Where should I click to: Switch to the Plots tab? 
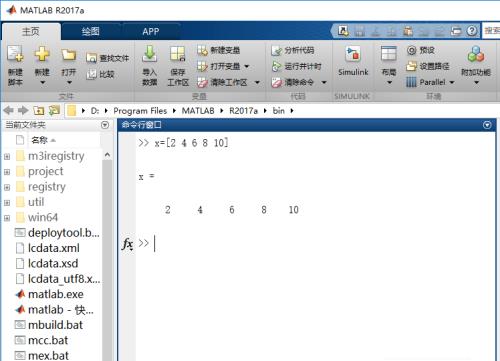pyautogui.click(x=91, y=32)
